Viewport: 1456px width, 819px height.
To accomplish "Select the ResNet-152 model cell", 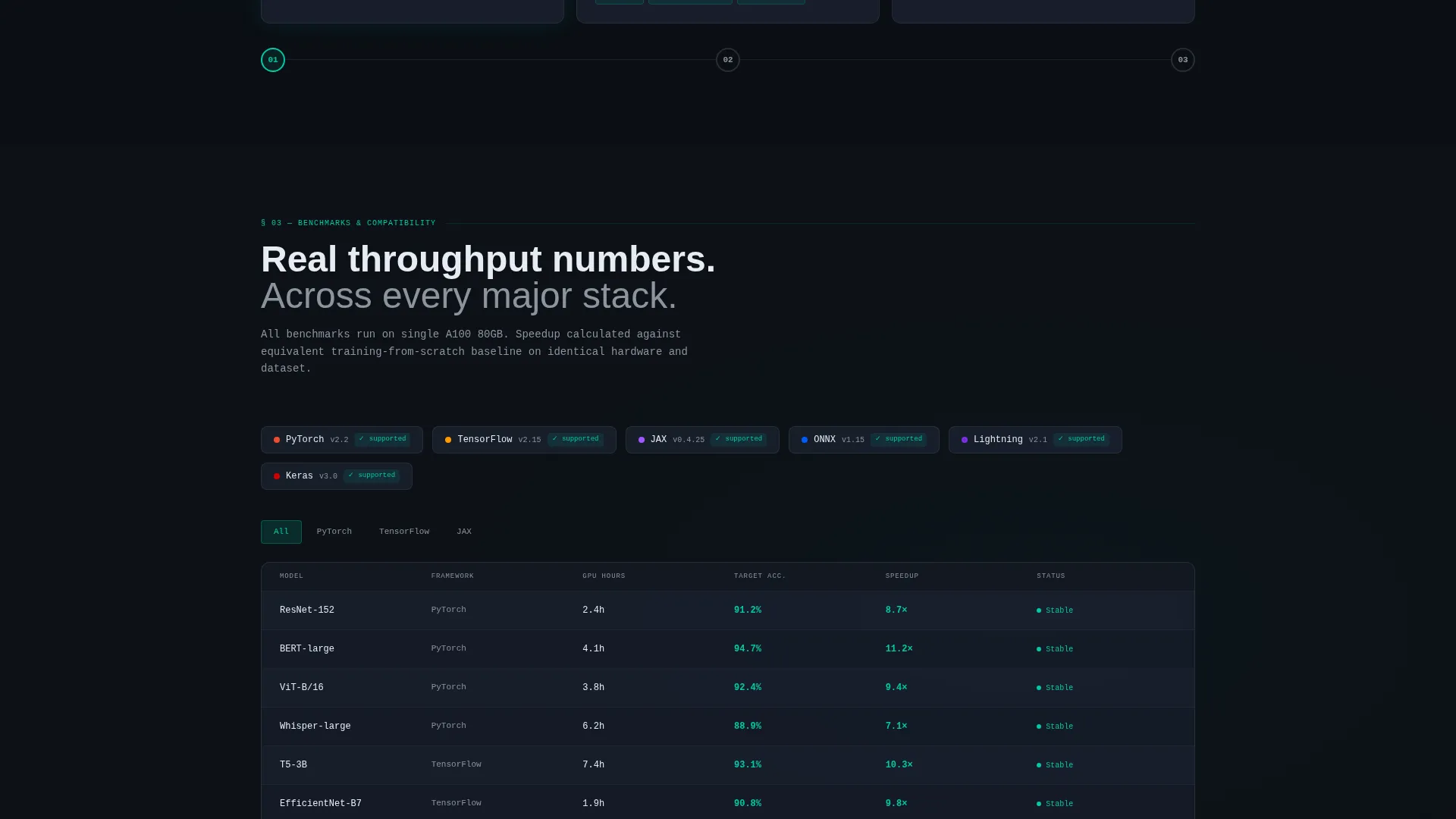I will 307,610.
